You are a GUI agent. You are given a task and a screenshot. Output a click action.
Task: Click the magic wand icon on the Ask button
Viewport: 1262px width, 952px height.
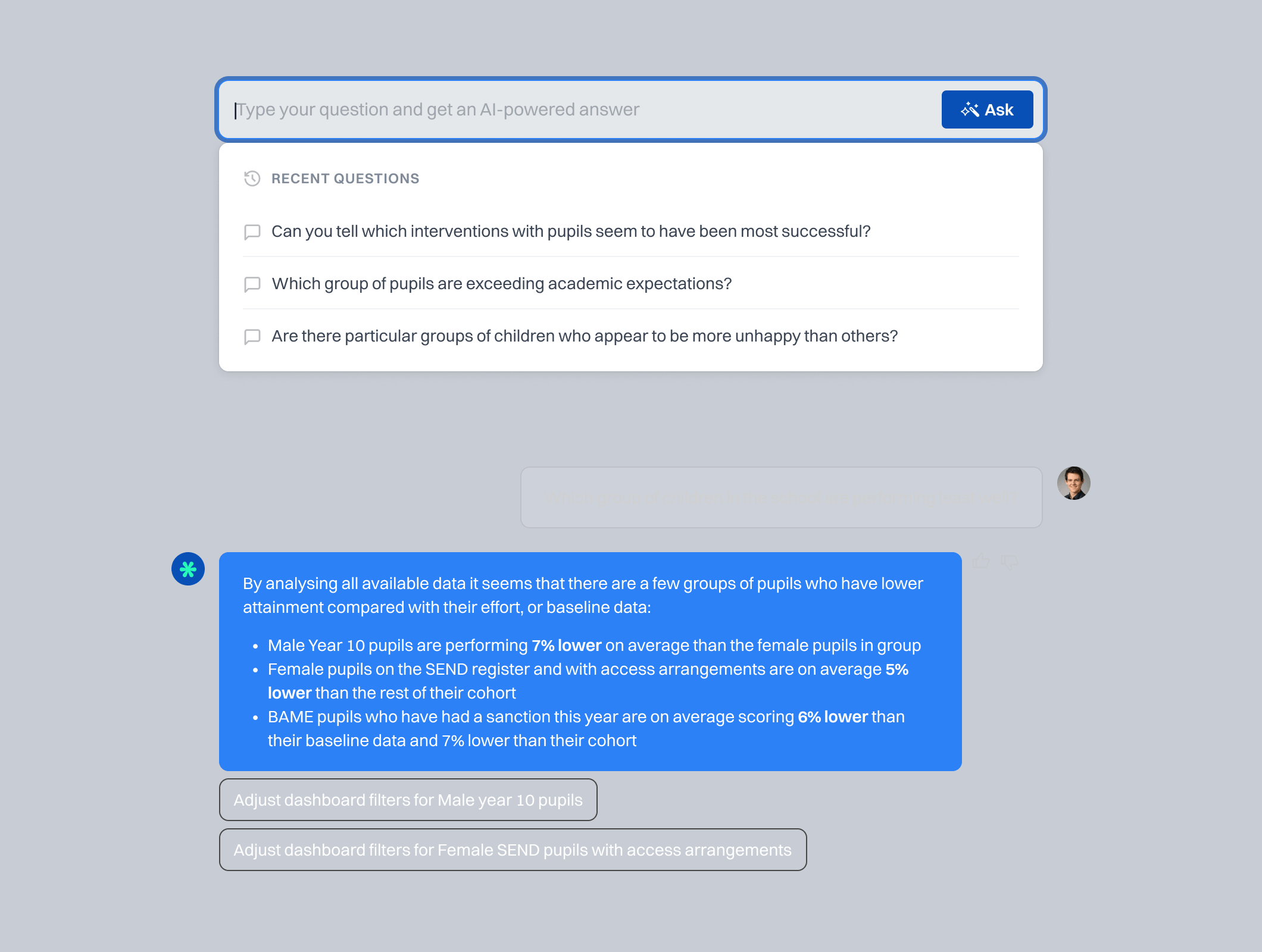tap(970, 109)
